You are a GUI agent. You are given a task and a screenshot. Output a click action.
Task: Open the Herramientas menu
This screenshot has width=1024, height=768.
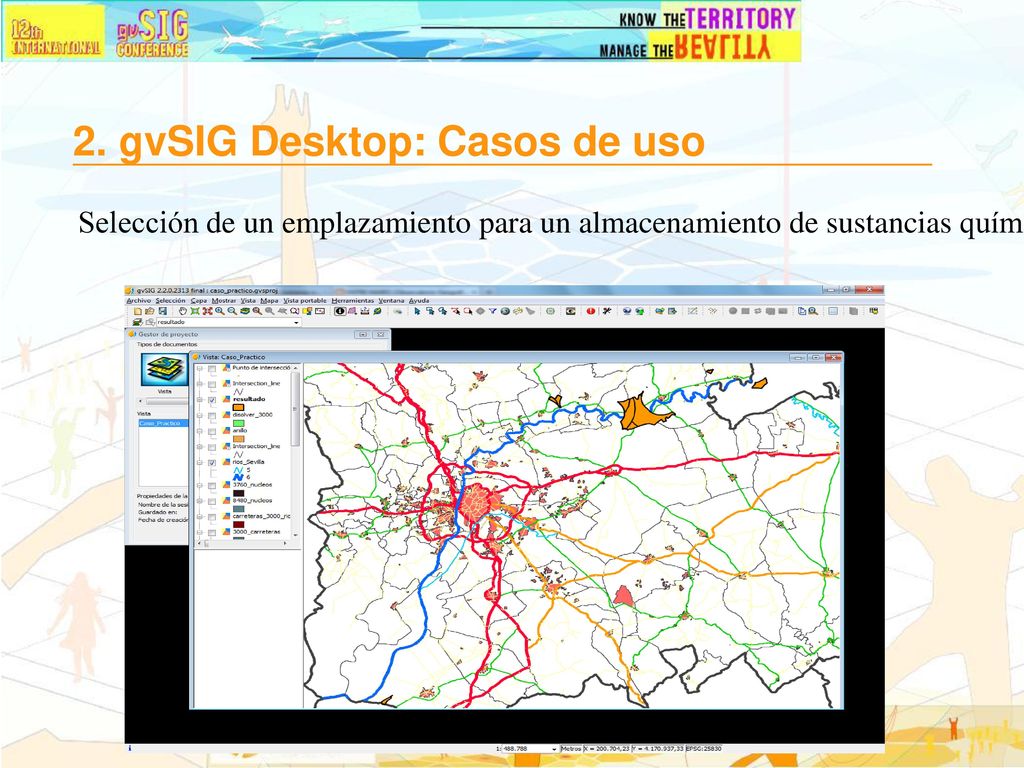(353, 300)
